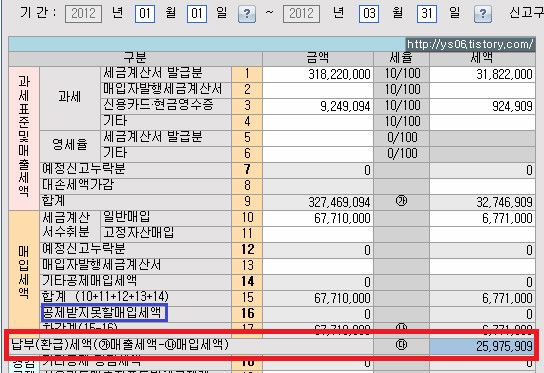Image resolution: width=544 pixels, height=373 pixels.
Task: Select row 3 amount 9,249,094
Action: (x=318, y=106)
